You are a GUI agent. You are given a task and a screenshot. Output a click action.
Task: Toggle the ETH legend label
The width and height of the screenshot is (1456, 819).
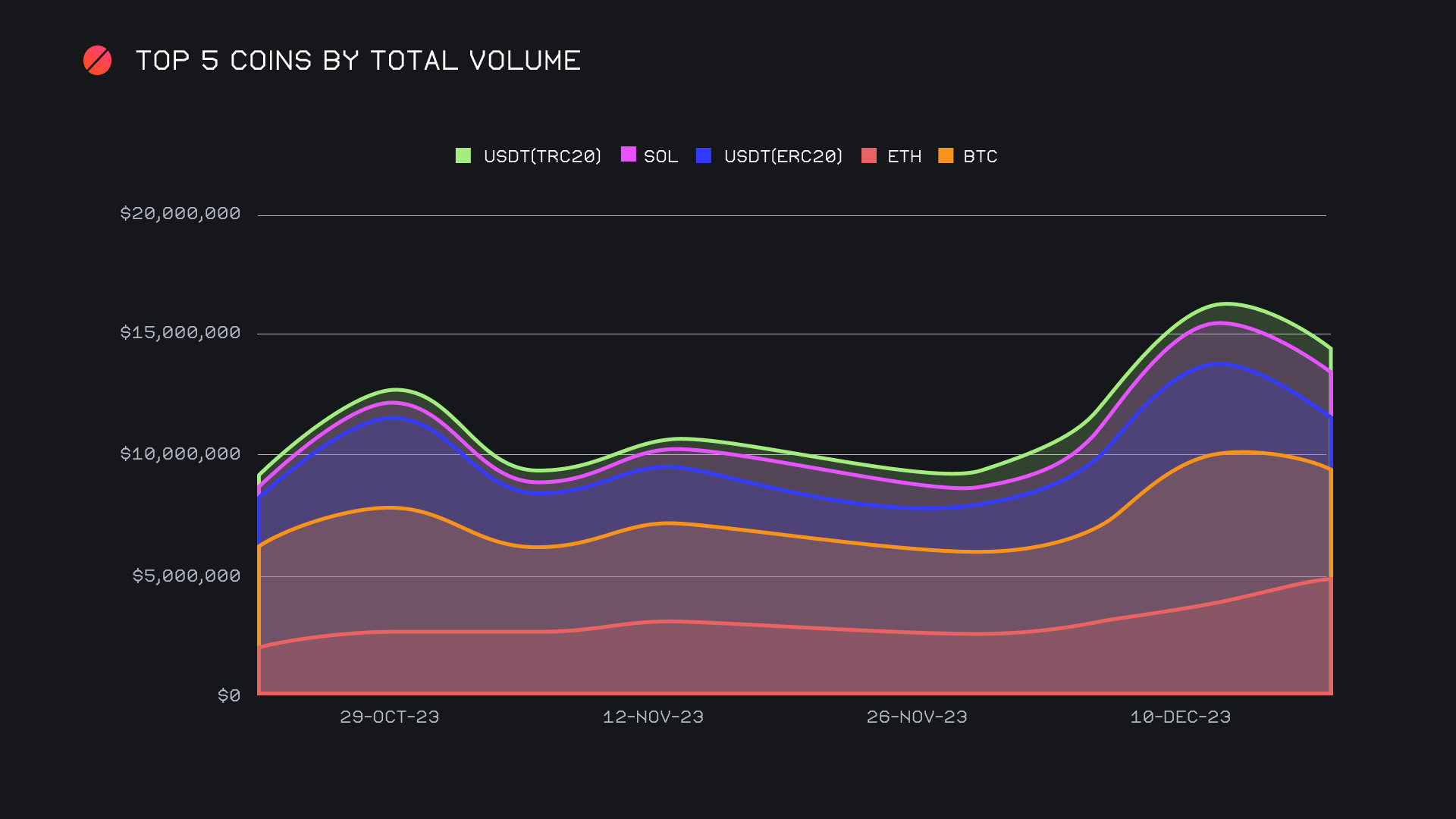coord(904,156)
